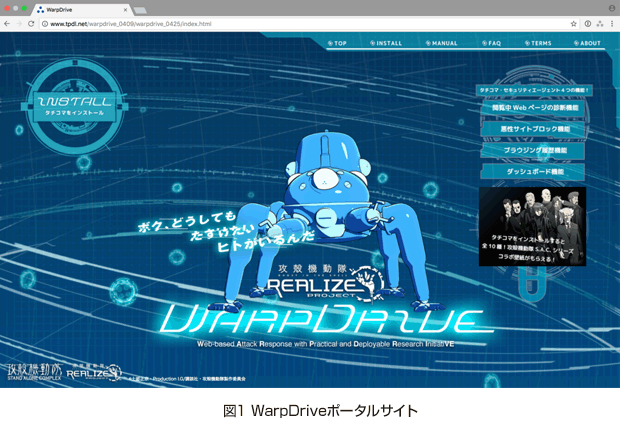Click the 悪性サイトブロック機能 button
The height and width of the screenshot is (428, 620).
click(533, 129)
